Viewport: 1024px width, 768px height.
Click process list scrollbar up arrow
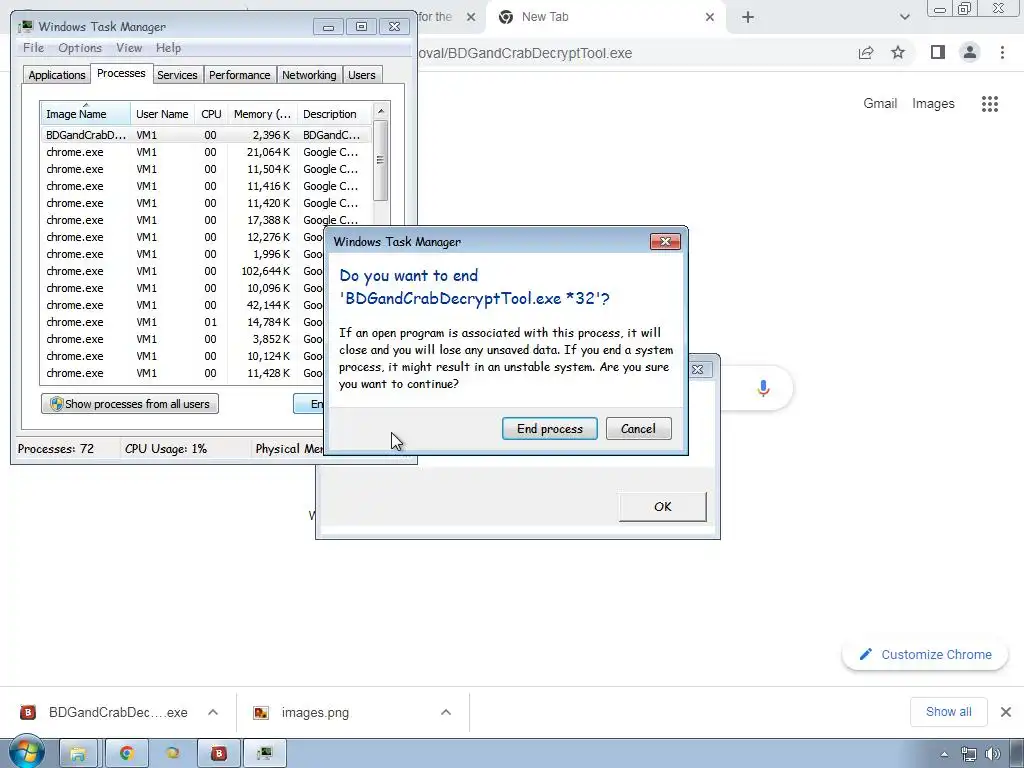381,111
